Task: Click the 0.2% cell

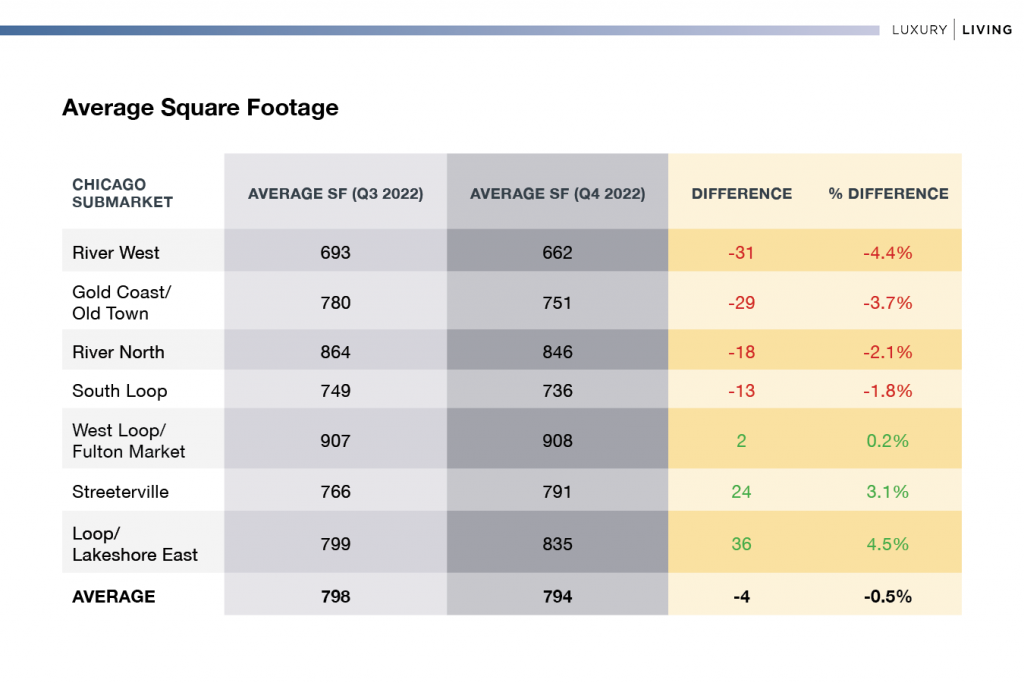Action: (888, 441)
